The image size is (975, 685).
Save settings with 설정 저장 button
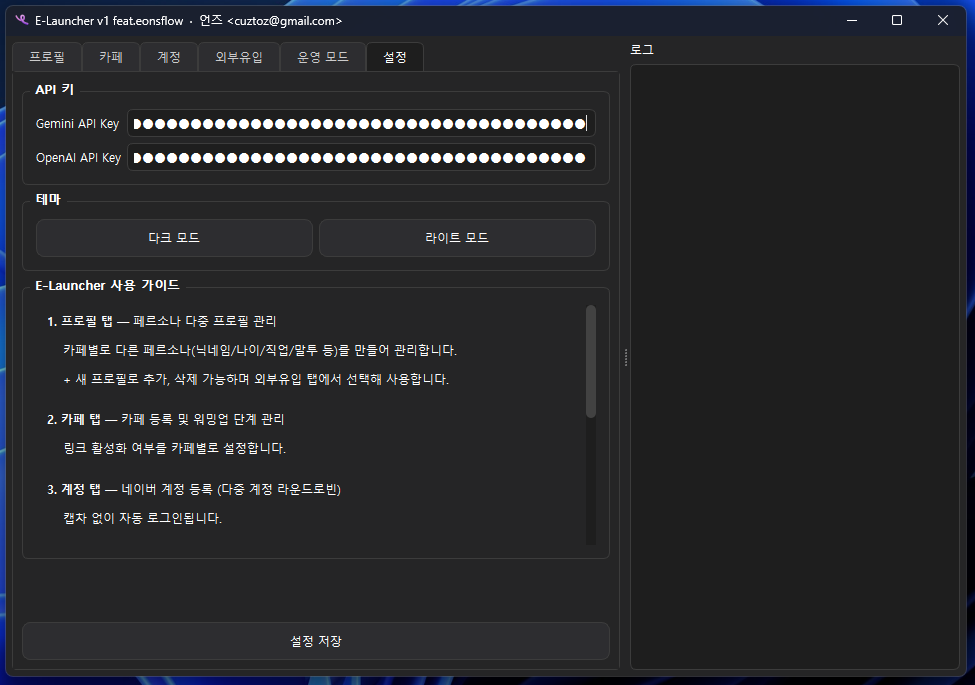tap(316, 641)
